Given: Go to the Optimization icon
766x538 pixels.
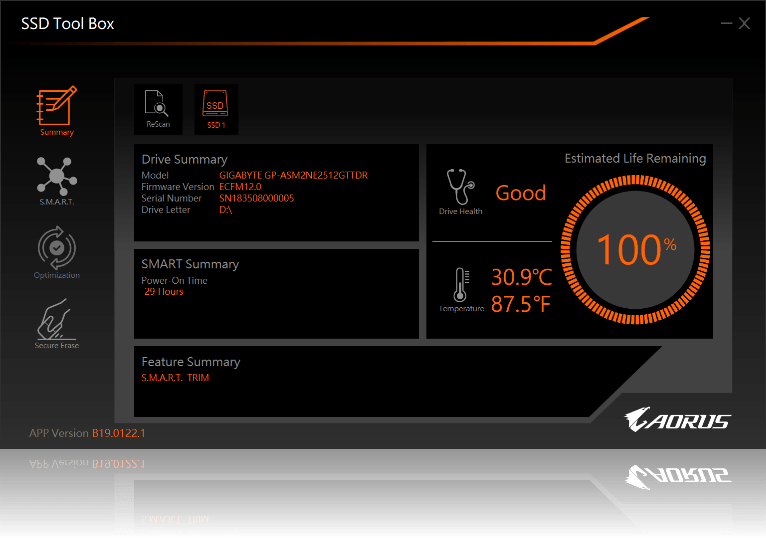Looking at the screenshot, I should tap(57, 250).
